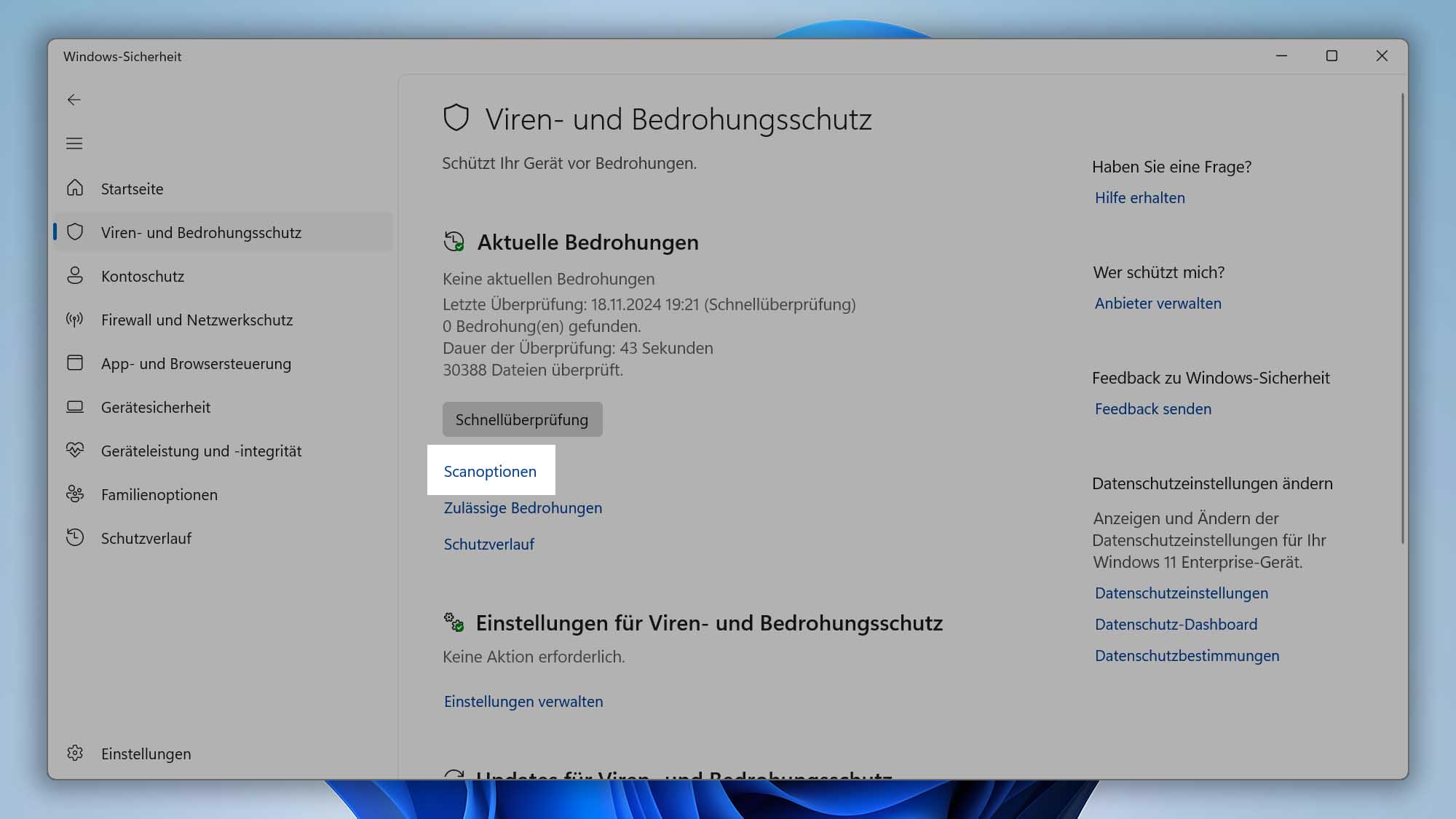The width and height of the screenshot is (1456, 819).
Task: Click the 'Letzte Überprüfung' date line
Action: (649, 304)
